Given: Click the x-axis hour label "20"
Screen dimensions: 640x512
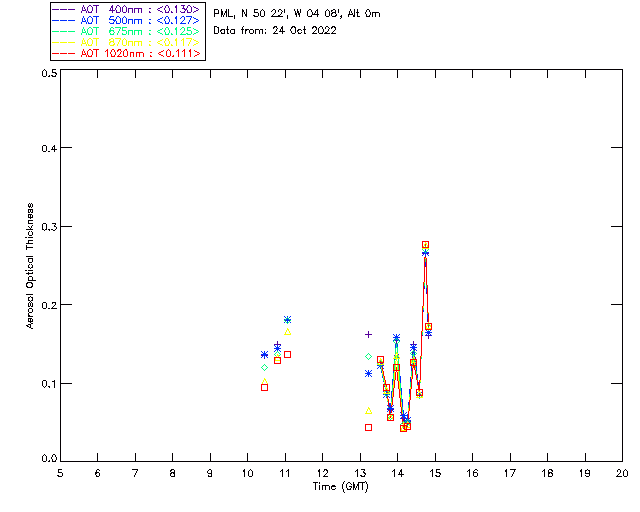Looking at the screenshot, I should (622, 473).
